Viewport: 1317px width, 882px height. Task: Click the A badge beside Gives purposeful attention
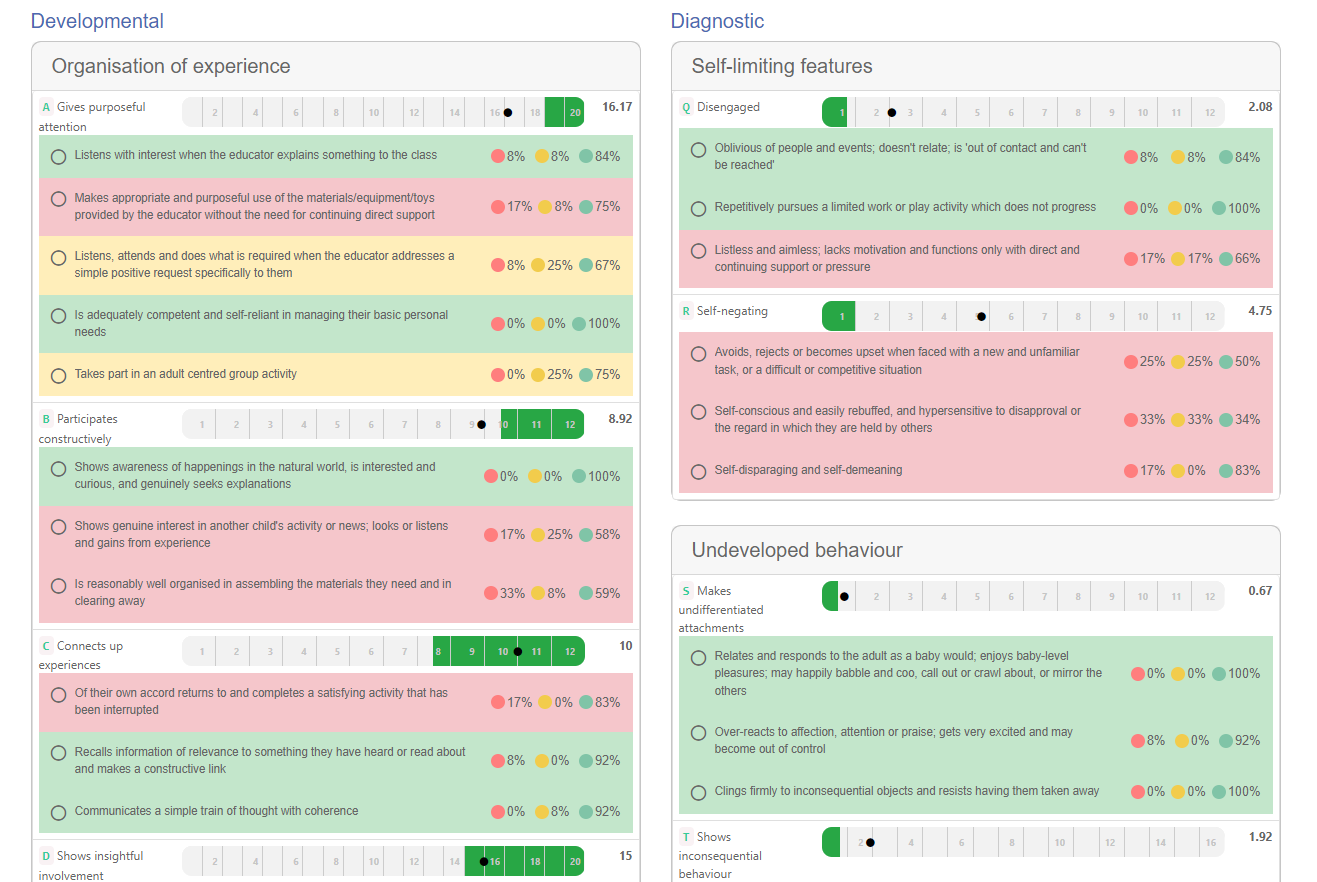(46, 107)
